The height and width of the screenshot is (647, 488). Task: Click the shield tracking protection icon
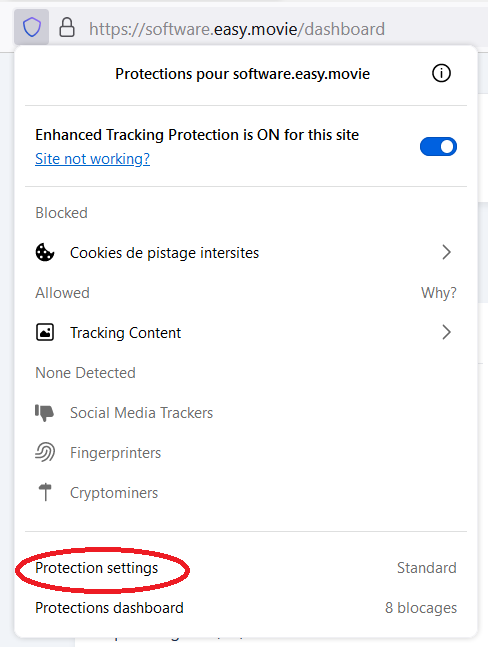32,27
